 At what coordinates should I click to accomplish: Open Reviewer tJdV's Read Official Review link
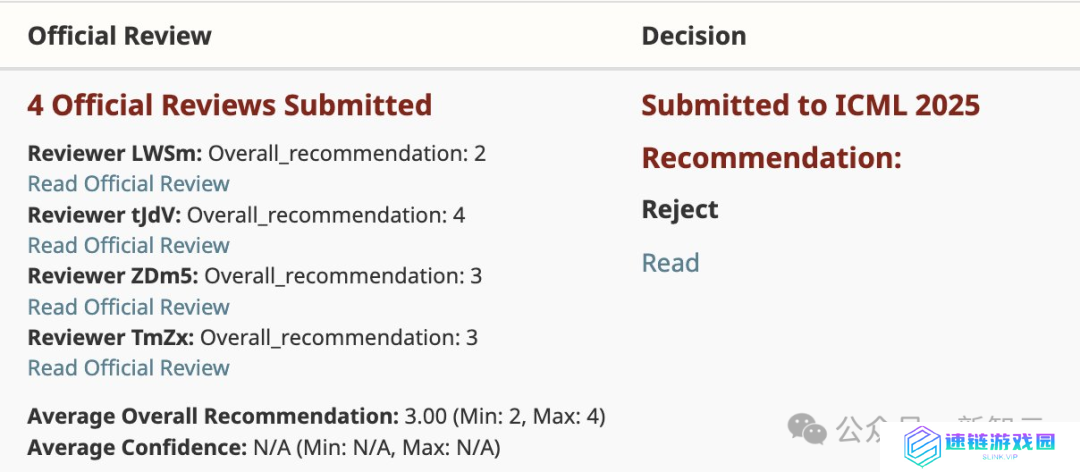(128, 245)
